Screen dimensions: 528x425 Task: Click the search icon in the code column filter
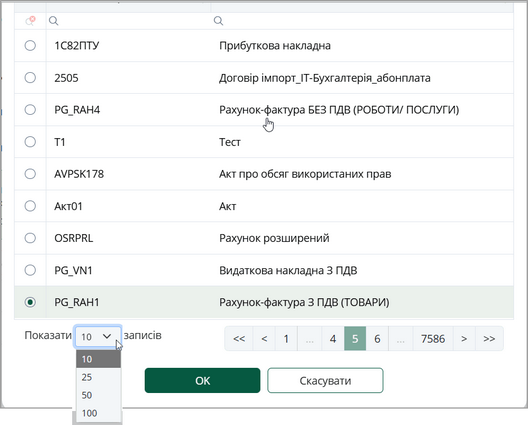point(53,21)
